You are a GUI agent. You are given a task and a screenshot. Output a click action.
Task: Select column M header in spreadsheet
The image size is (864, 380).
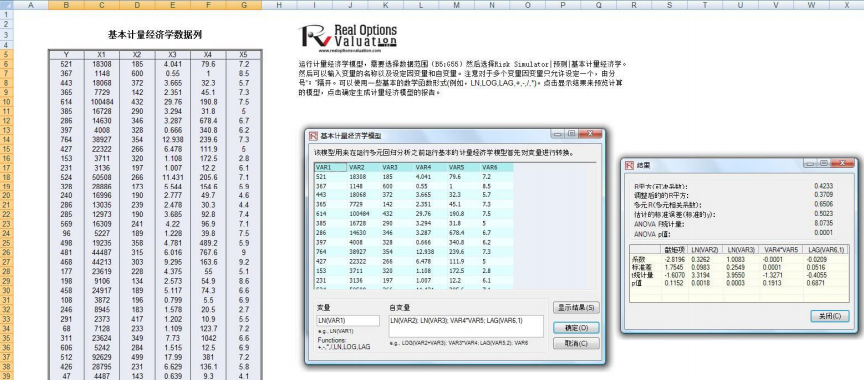click(456, 5)
